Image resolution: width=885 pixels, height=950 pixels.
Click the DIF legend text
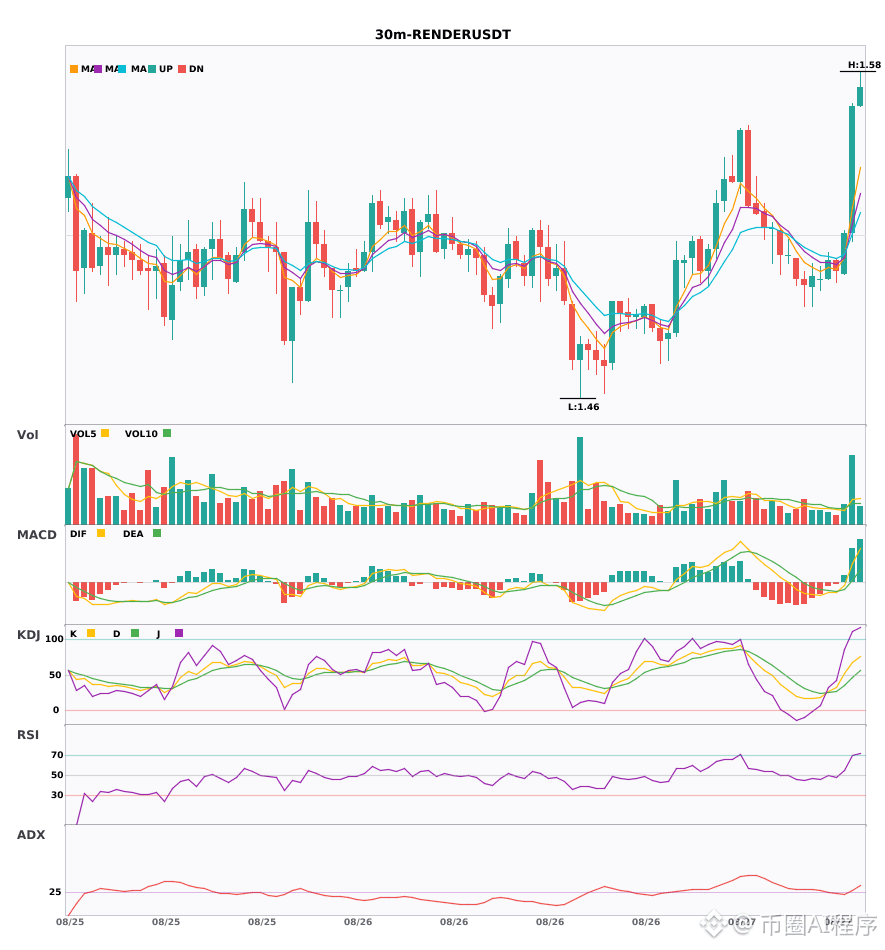point(78,534)
